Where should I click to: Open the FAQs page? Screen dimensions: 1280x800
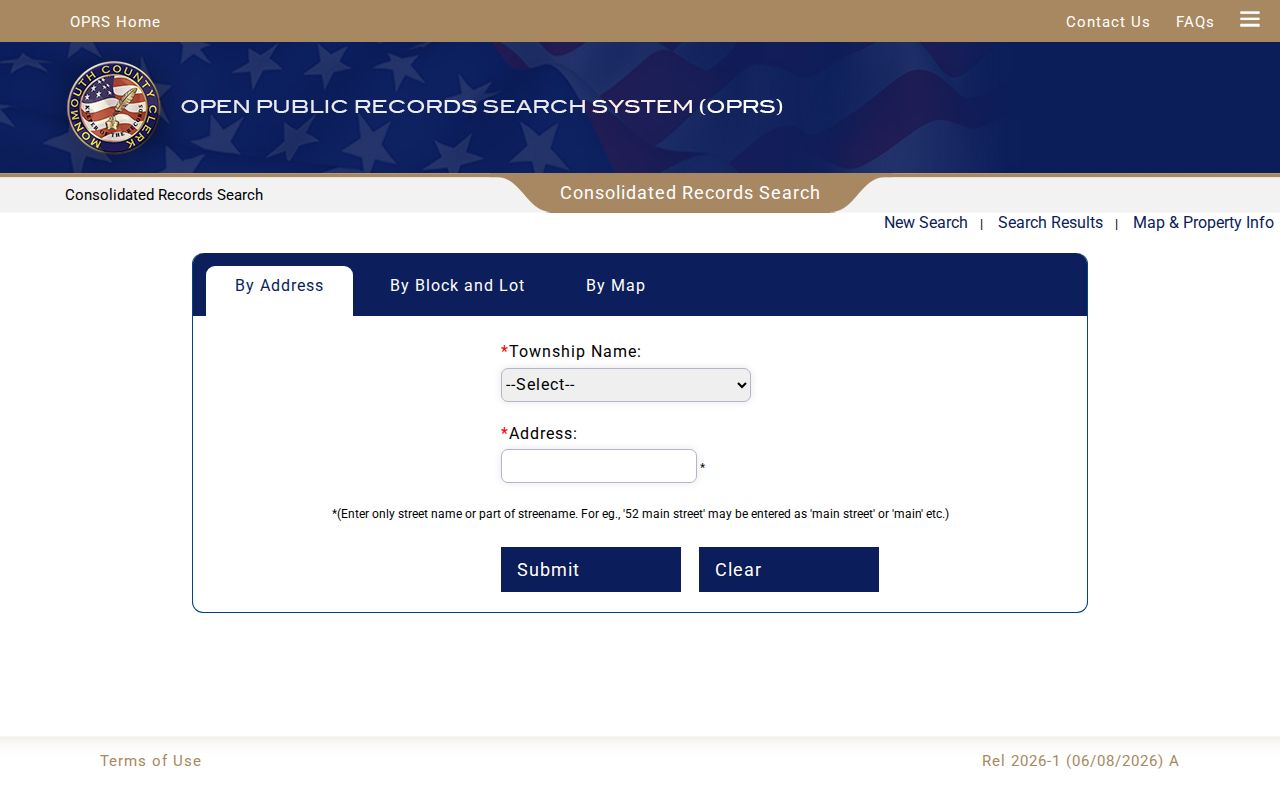click(x=1195, y=22)
